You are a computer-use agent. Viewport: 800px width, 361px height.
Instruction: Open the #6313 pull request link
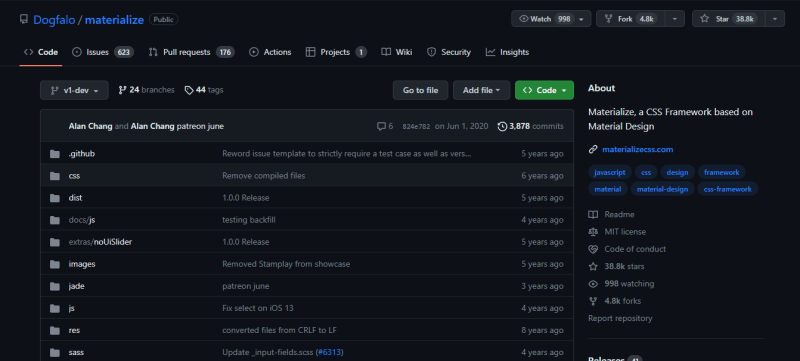click(329, 352)
